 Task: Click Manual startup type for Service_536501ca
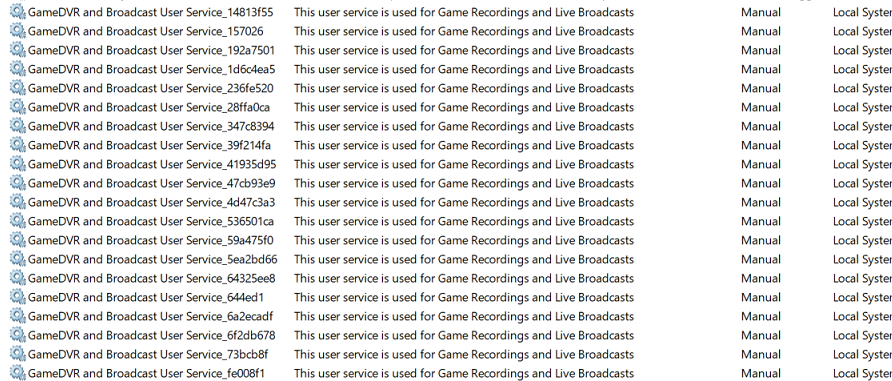(761, 221)
